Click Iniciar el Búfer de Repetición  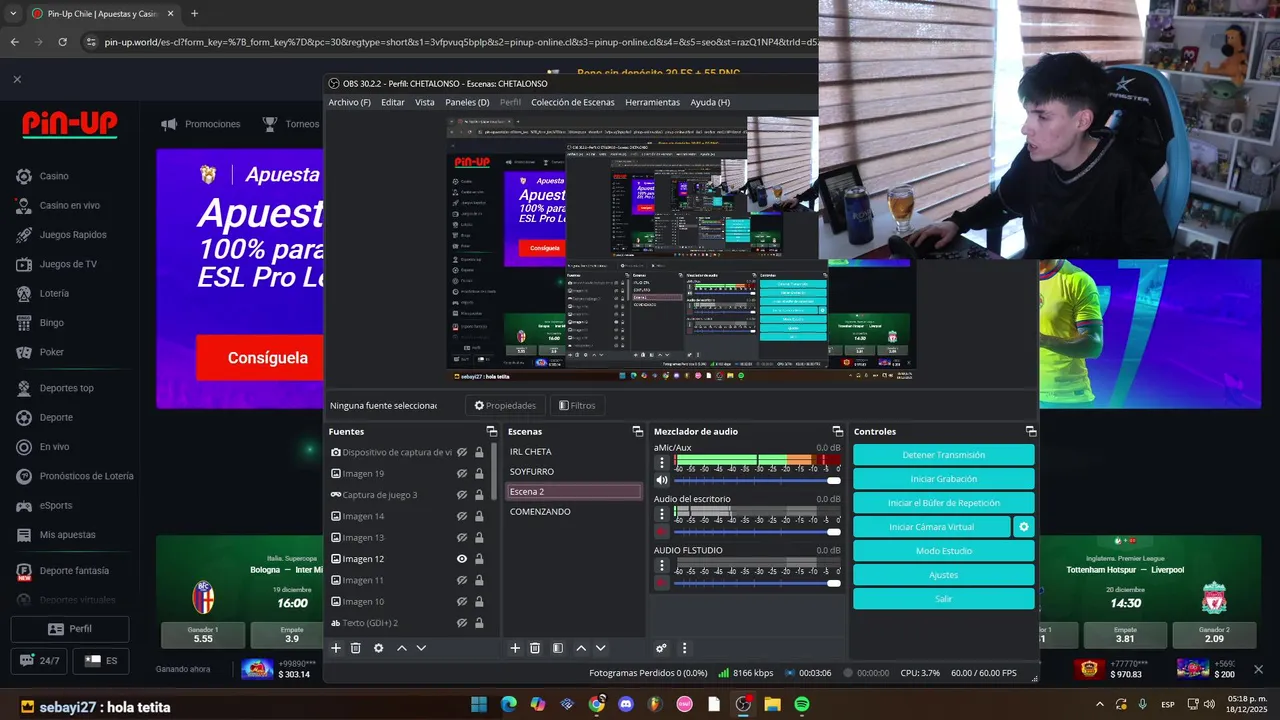pyautogui.click(x=943, y=503)
